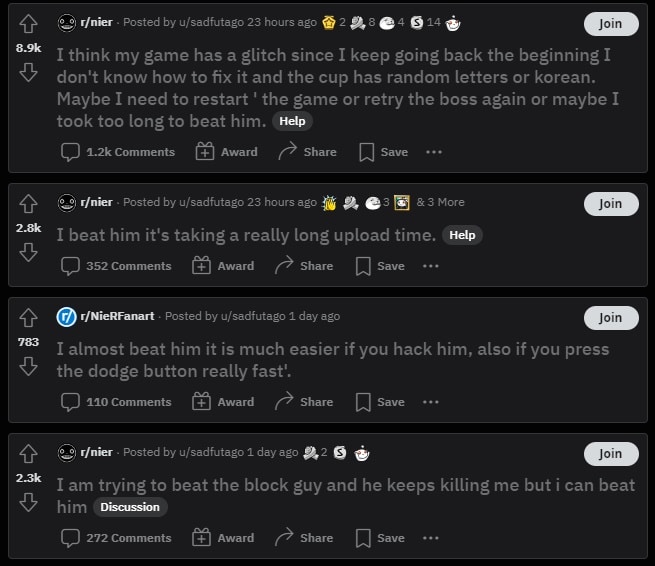Open more options on the r/NieRFanart post

(x=430, y=402)
